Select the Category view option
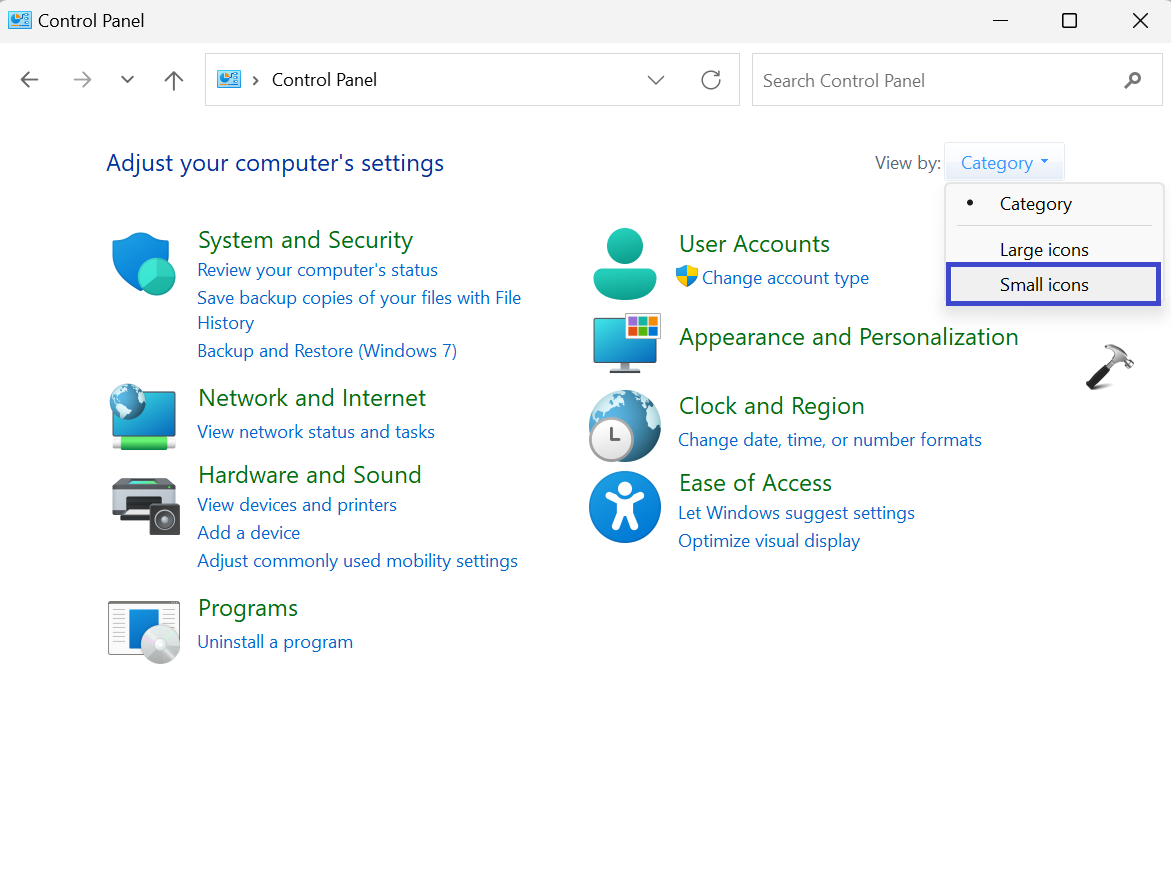The height and width of the screenshot is (870, 1171). coord(1035,204)
